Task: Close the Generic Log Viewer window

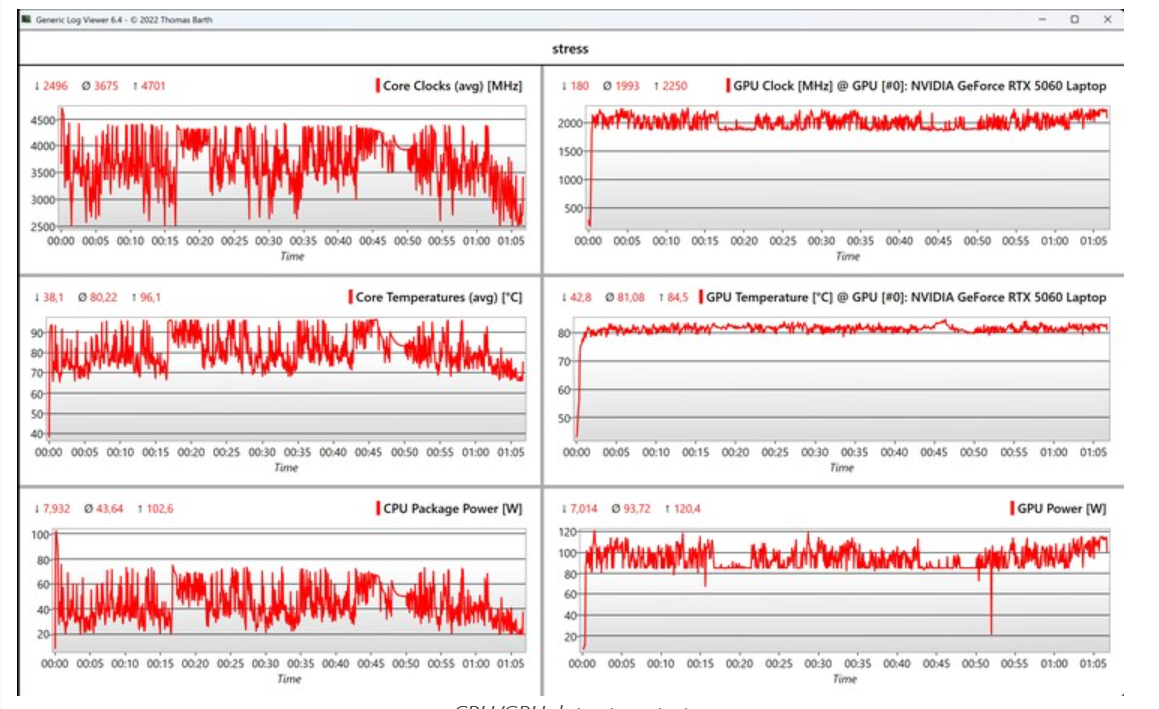Action: (1107, 19)
